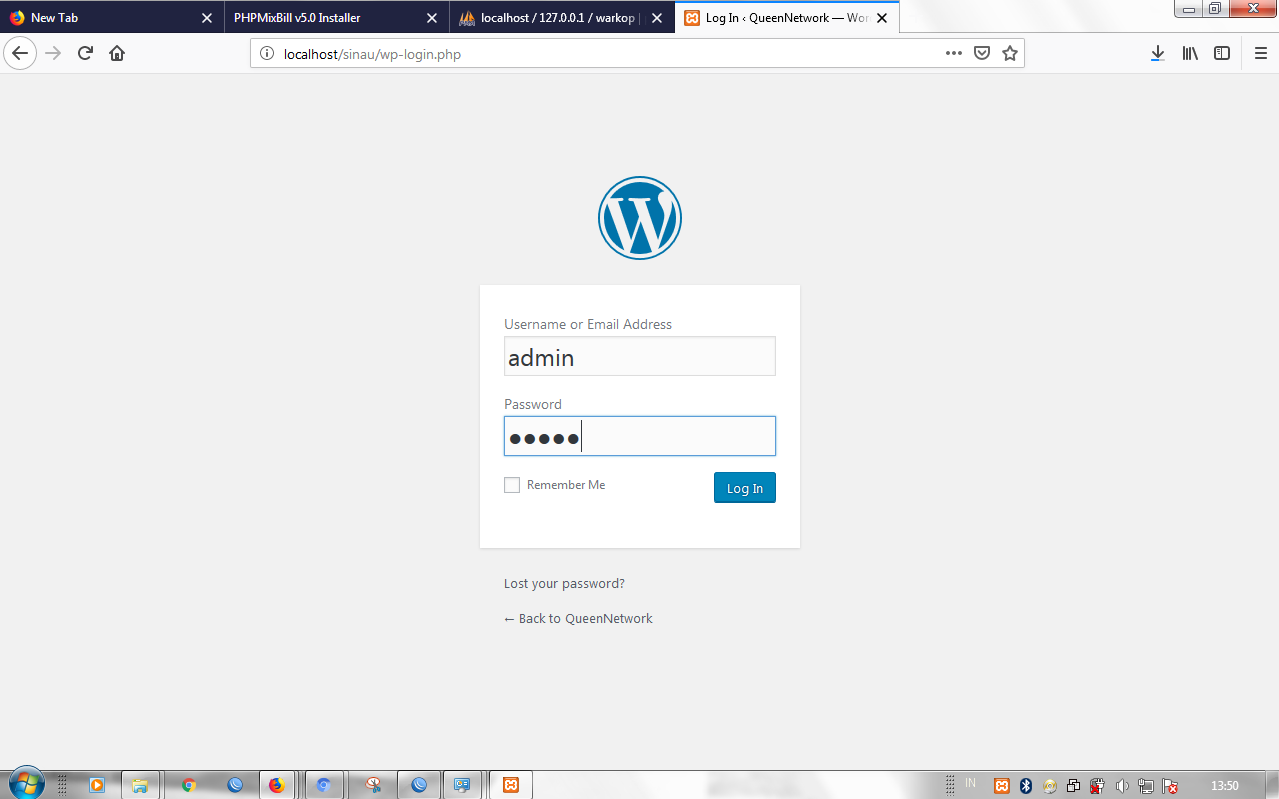
Task: Open the Action Center flag icon
Action: [1170, 786]
